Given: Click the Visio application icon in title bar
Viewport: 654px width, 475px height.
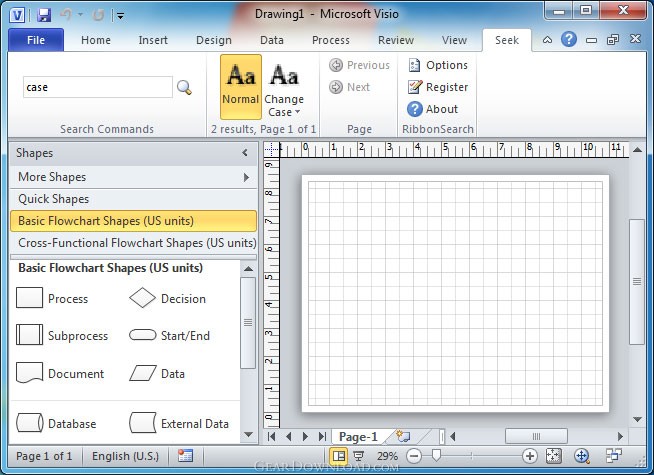Looking at the screenshot, I should (17, 15).
